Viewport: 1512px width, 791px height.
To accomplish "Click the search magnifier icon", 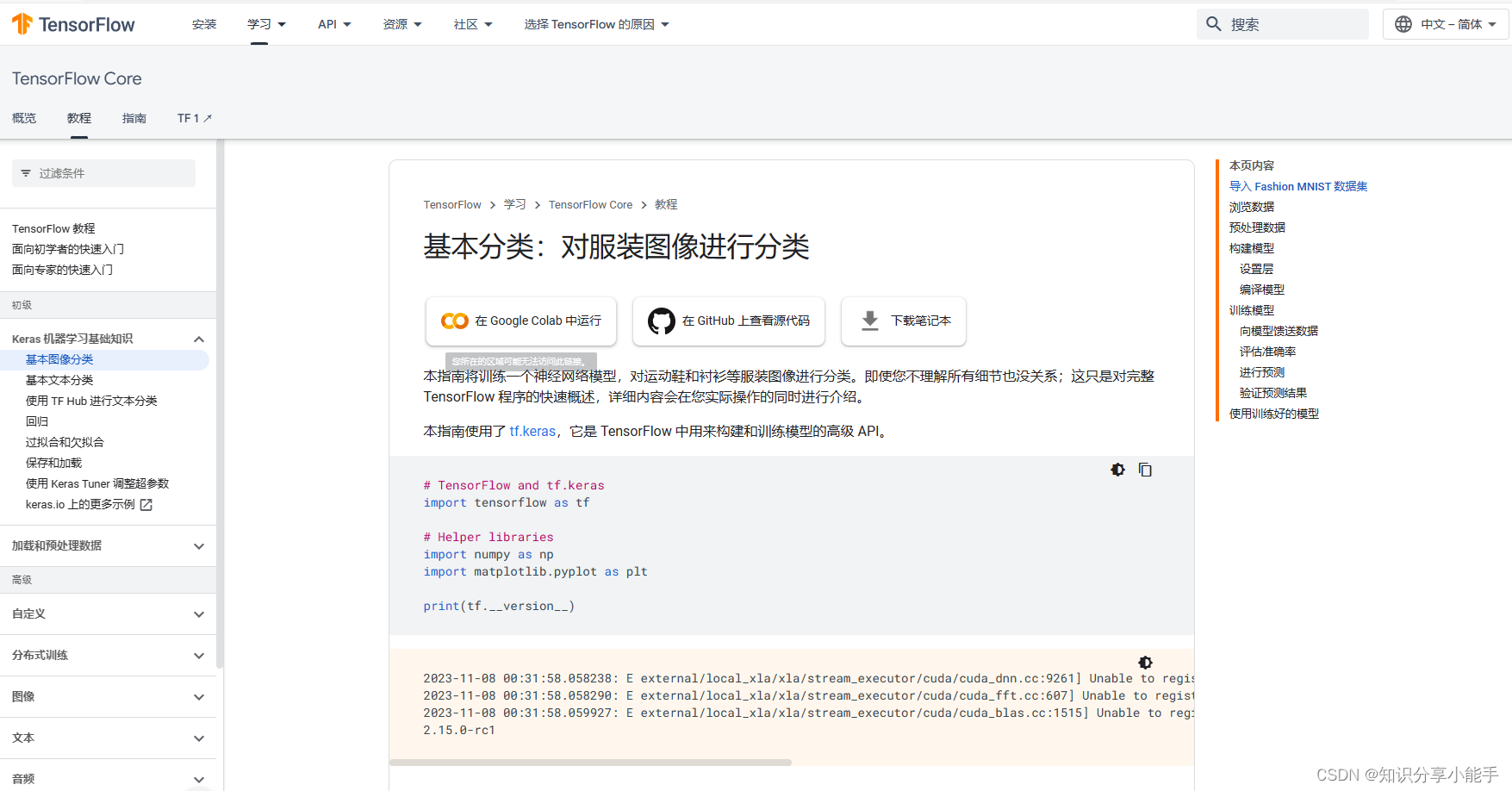I will pyautogui.click(x=1214, y=24).
